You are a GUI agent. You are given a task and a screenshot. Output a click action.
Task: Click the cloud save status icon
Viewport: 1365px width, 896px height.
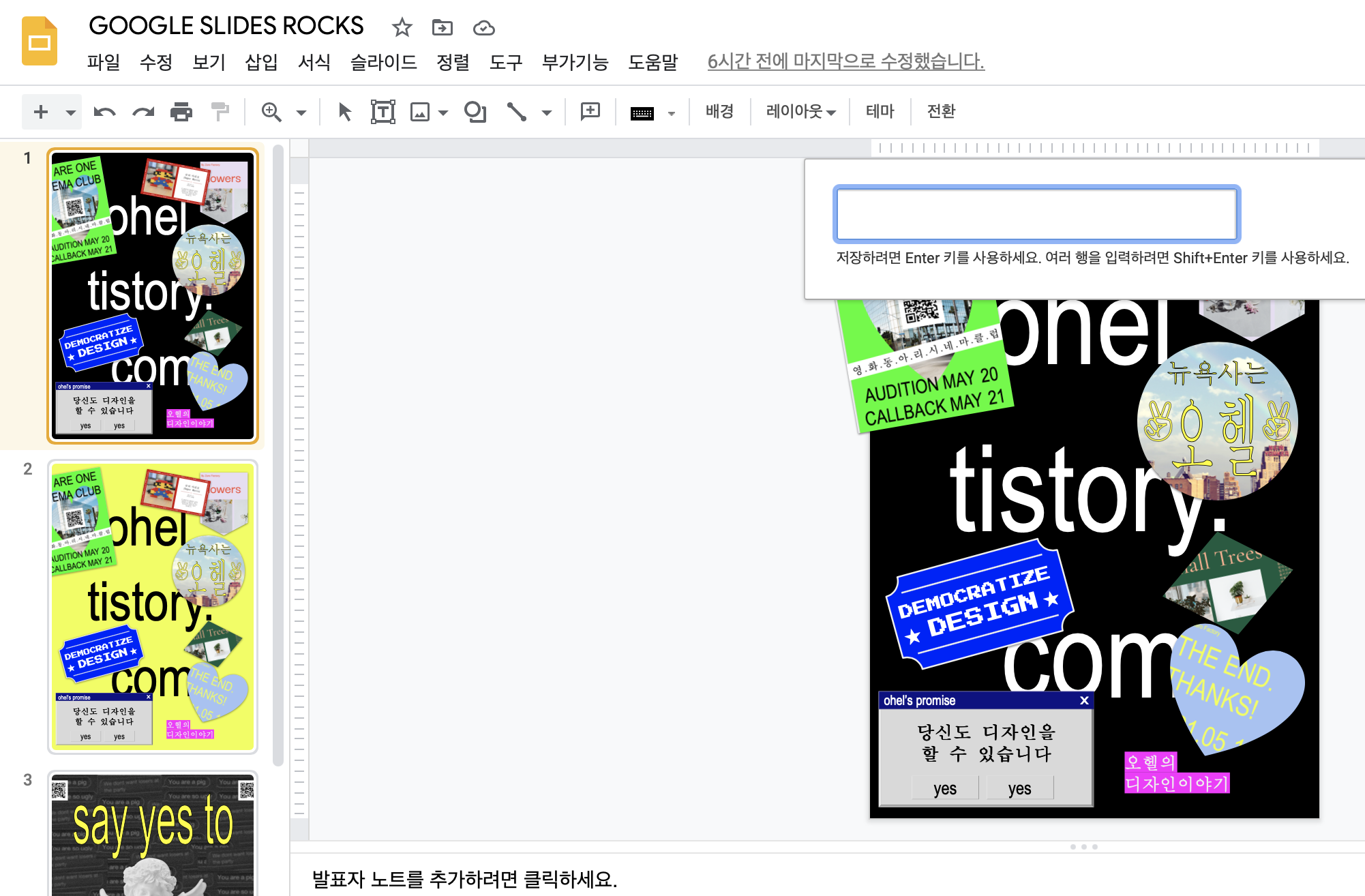click(483, 28)
